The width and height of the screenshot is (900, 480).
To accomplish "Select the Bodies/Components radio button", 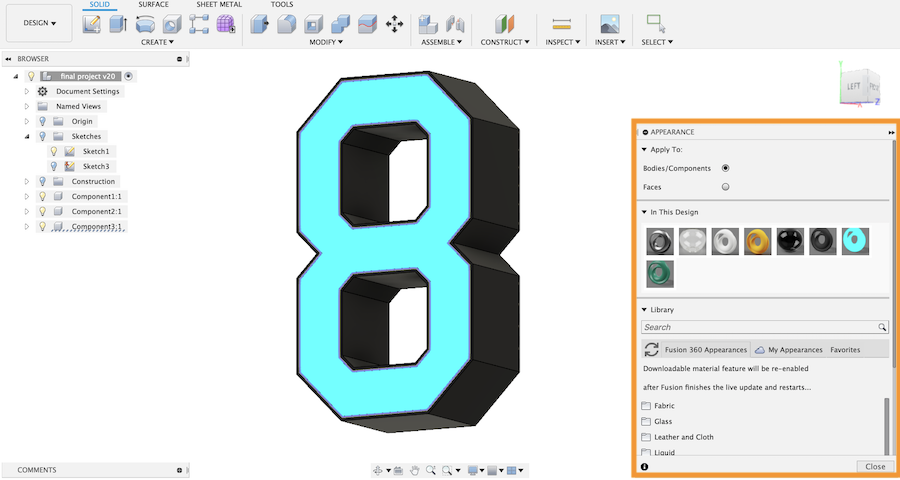I will pyautogui.click(x=725, y=168).
